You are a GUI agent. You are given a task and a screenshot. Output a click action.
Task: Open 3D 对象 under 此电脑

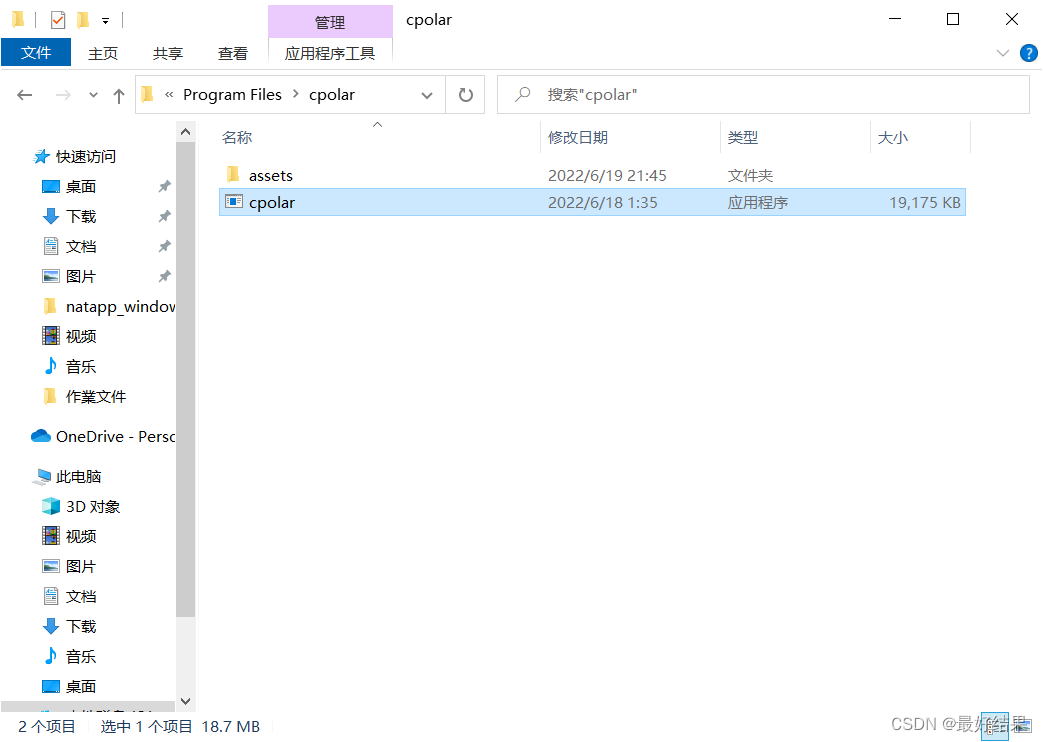coord(93,506)
